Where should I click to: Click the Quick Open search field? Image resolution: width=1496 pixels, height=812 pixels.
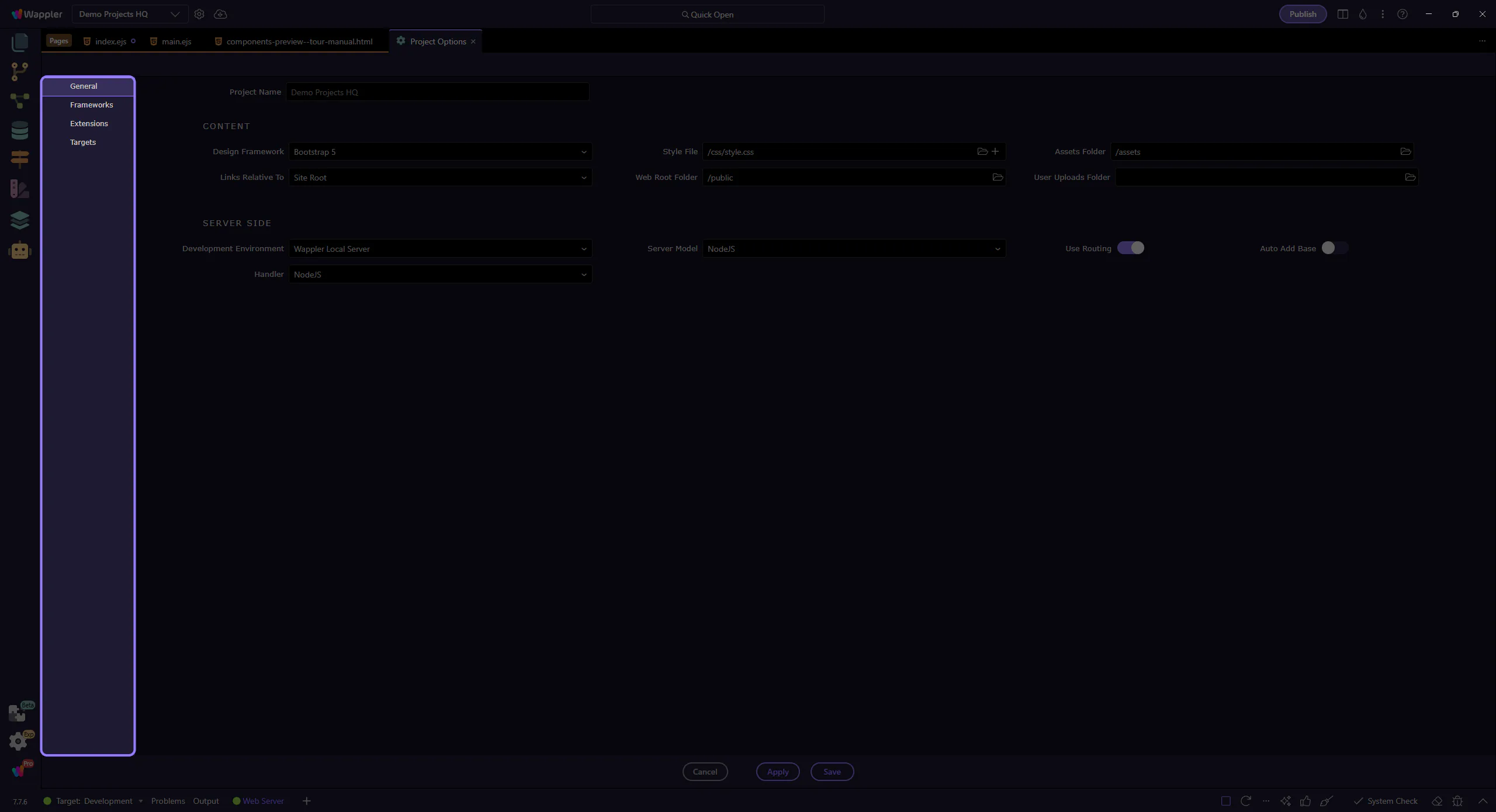coord(707,15)
